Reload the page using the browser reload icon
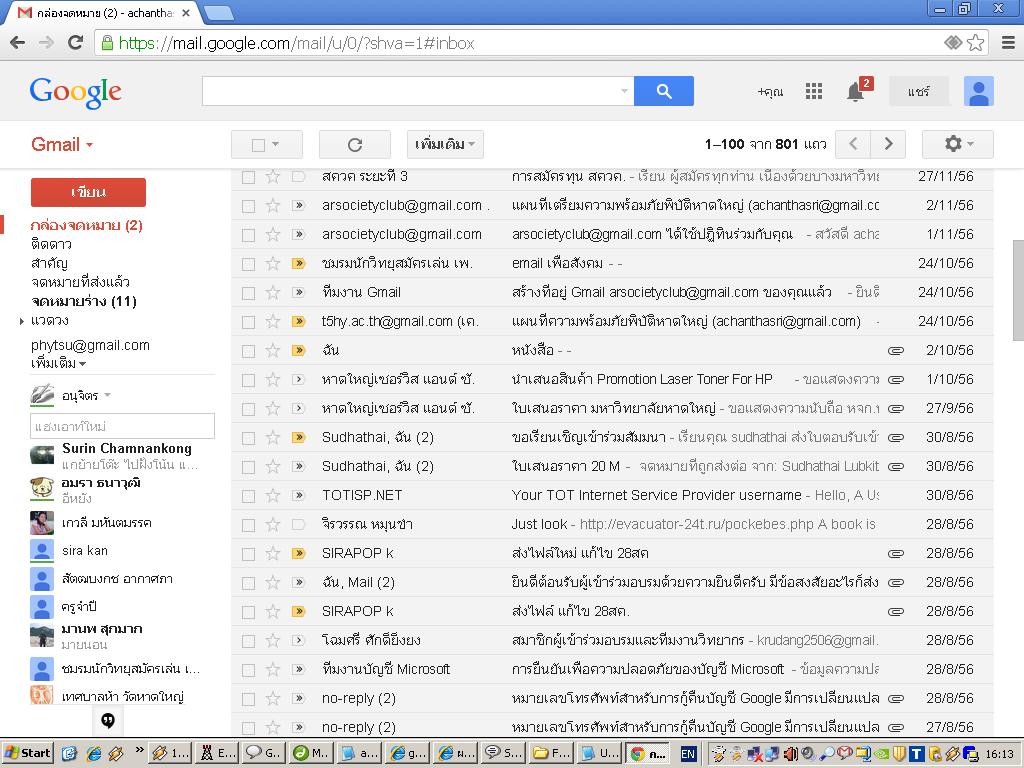The height and width of the screenshot is (768, 1024). click(75, 43)
